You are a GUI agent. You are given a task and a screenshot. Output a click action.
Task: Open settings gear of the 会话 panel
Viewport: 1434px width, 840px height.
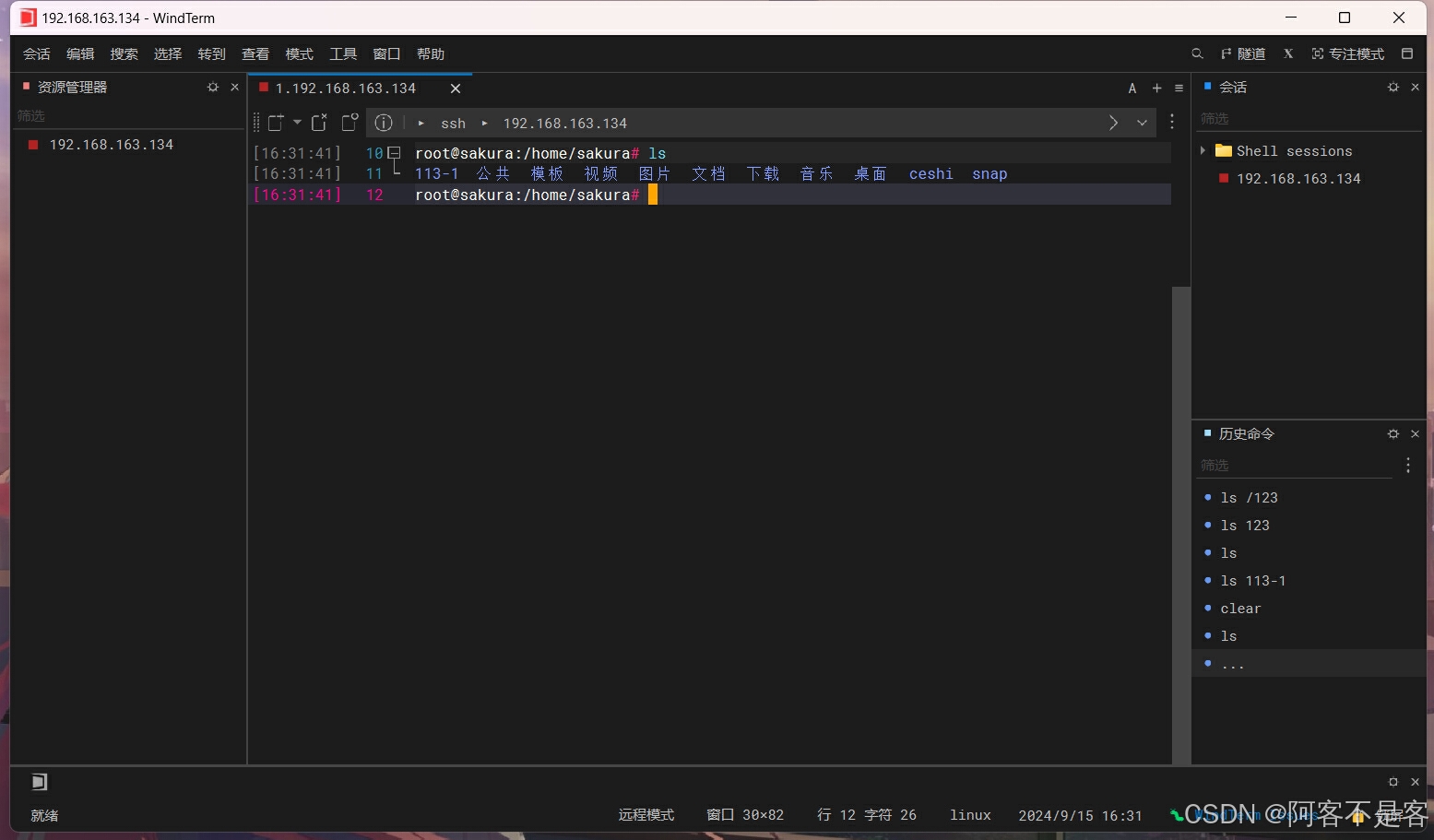1393,87
